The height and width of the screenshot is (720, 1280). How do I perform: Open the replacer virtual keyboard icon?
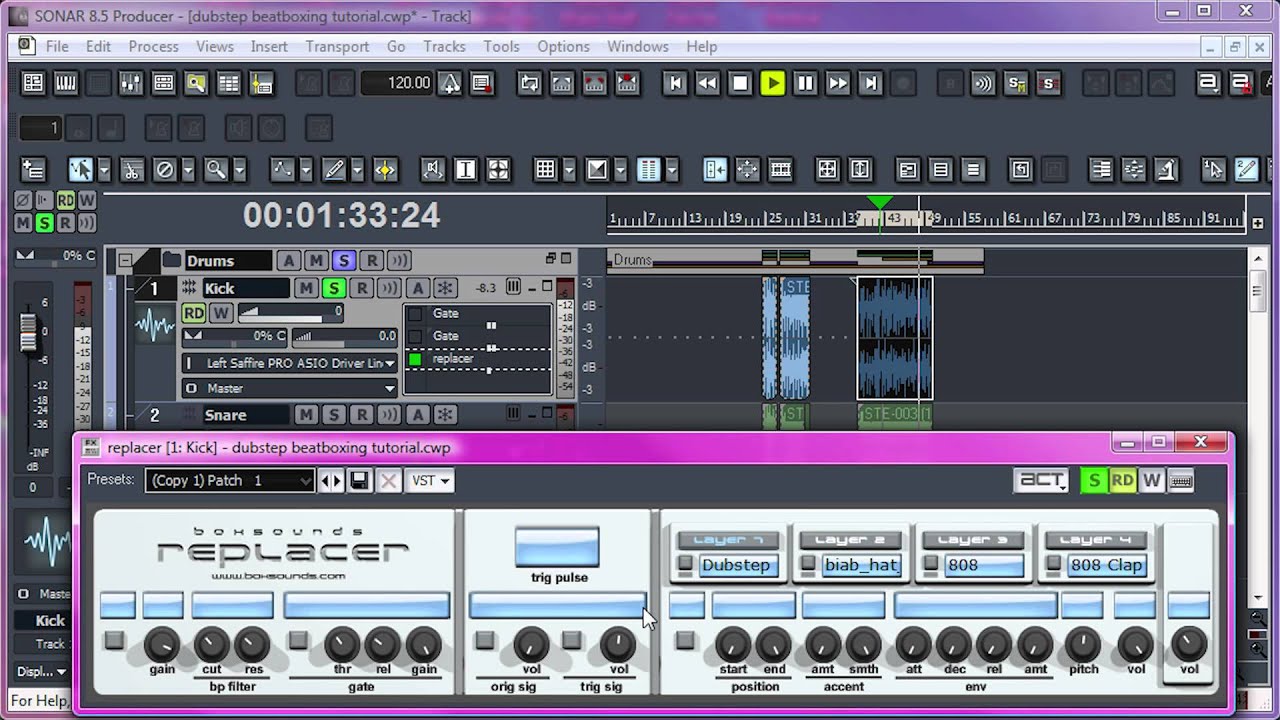click(1181, 481)
